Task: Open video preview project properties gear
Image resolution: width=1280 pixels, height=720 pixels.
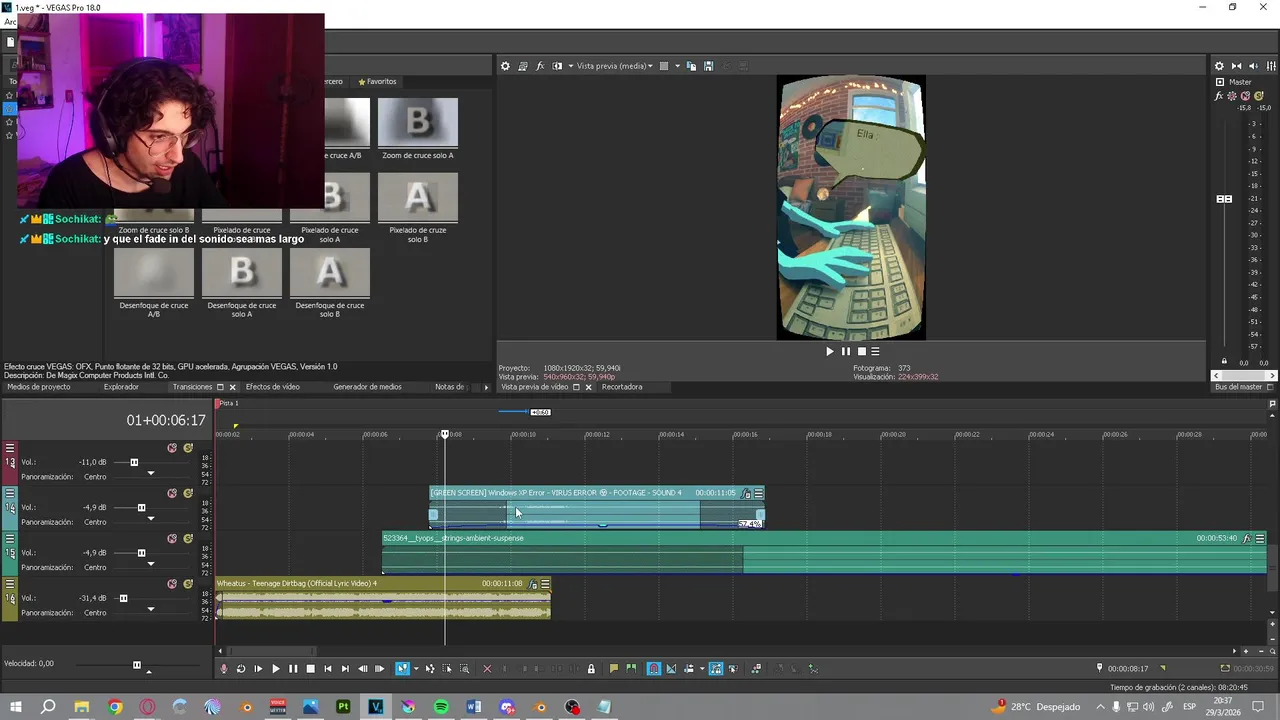Action: pos(505,66)
